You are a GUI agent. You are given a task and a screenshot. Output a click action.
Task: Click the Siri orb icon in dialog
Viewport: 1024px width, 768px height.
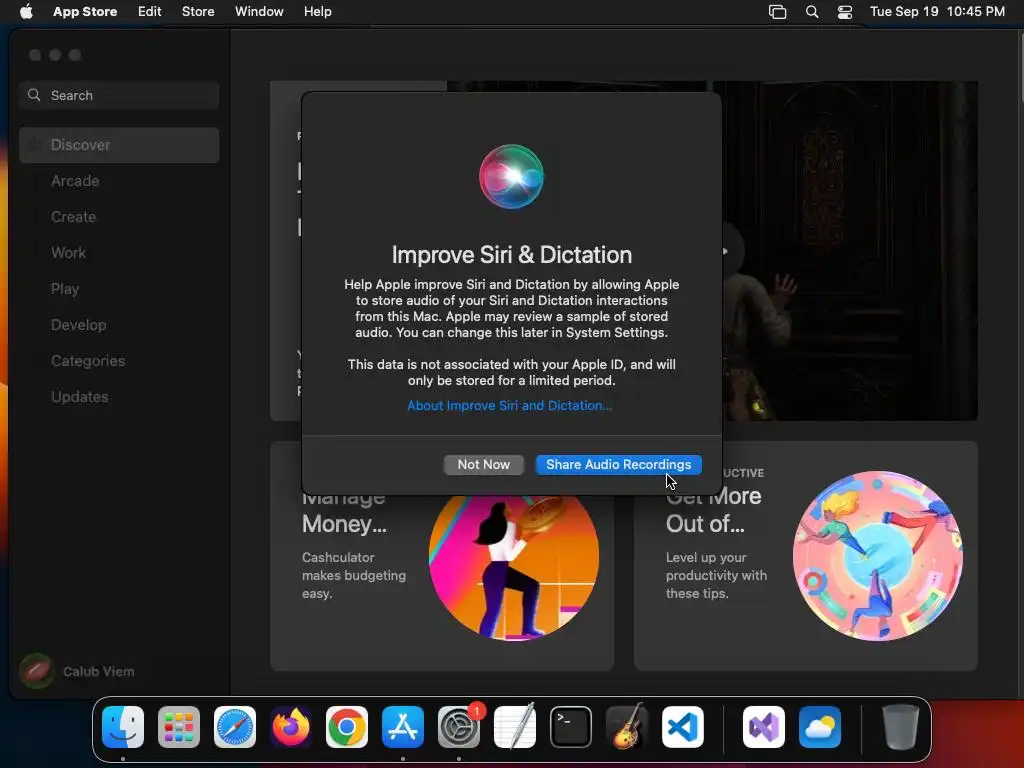pos(511,176)
